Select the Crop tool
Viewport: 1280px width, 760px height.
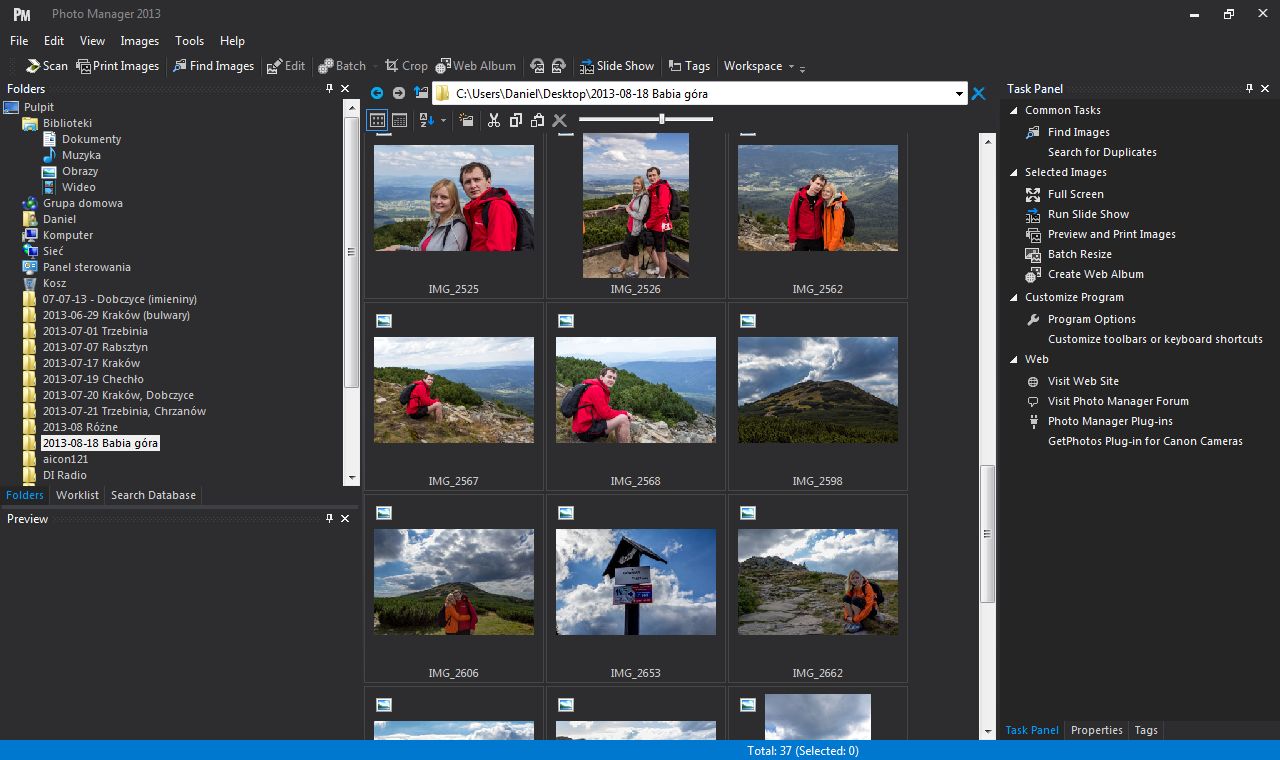tap(406, 66)
